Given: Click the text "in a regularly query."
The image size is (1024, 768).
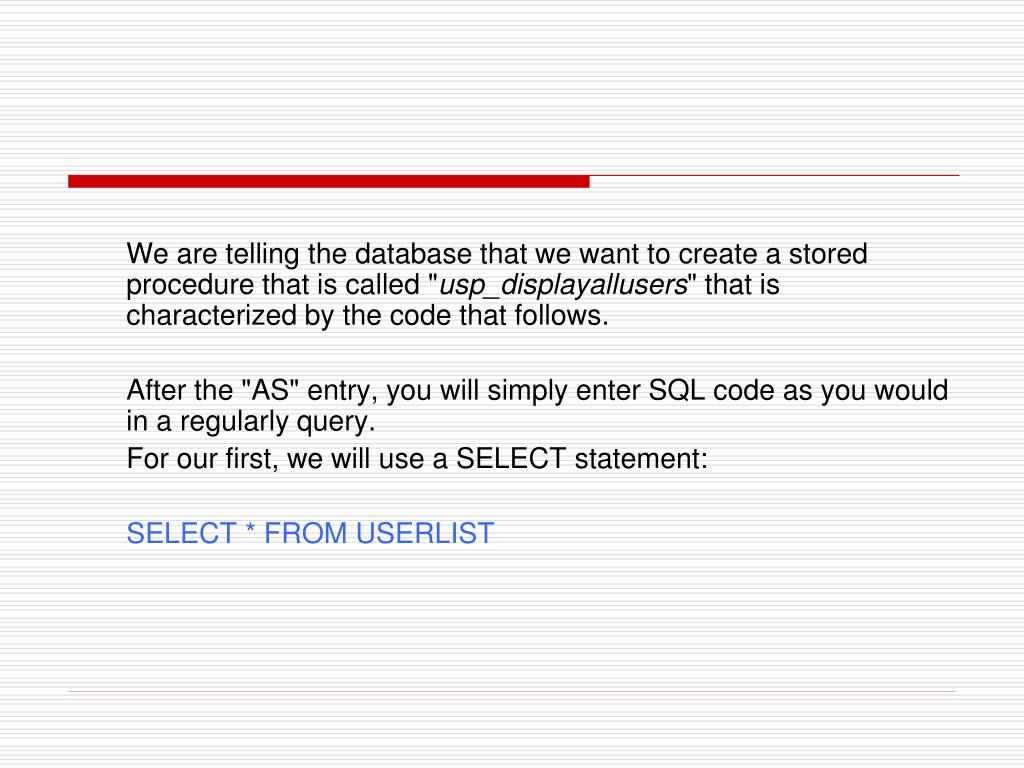Looking at the screenshot, I should (251, 422).
